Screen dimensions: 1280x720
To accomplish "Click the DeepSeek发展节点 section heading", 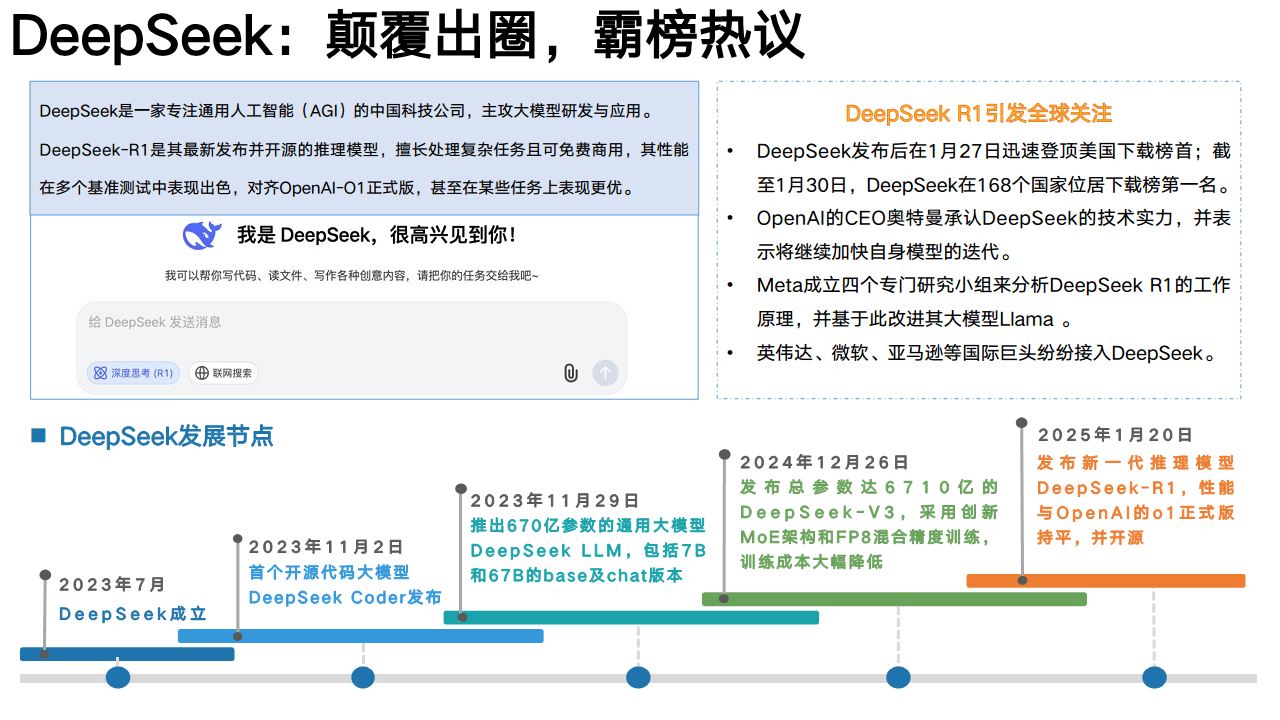I will pos(166,436).
